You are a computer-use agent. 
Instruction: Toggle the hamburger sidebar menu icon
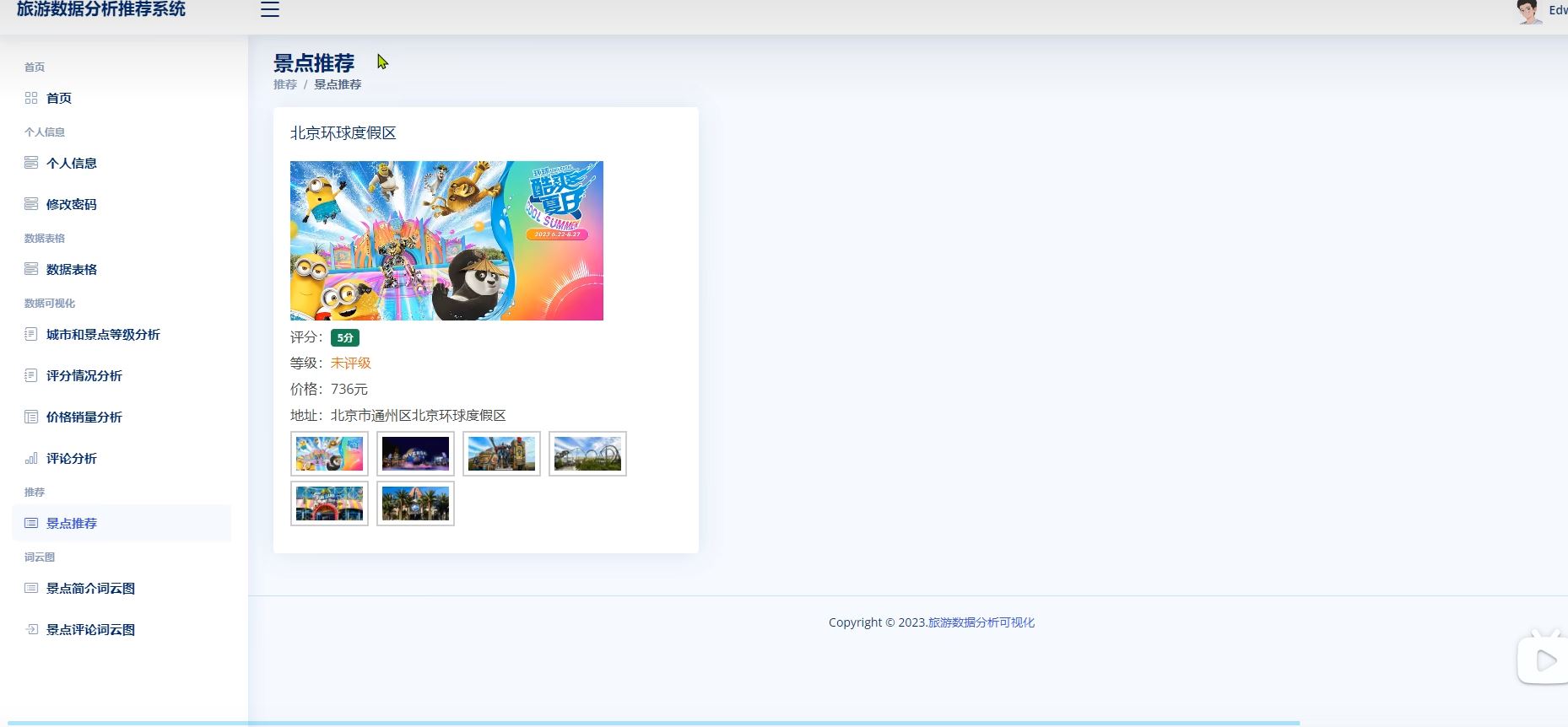click(x=270, y=10)
